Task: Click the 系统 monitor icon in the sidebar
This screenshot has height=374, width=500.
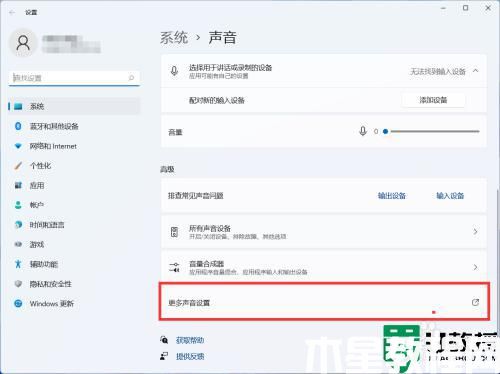Action: [18, 106]
